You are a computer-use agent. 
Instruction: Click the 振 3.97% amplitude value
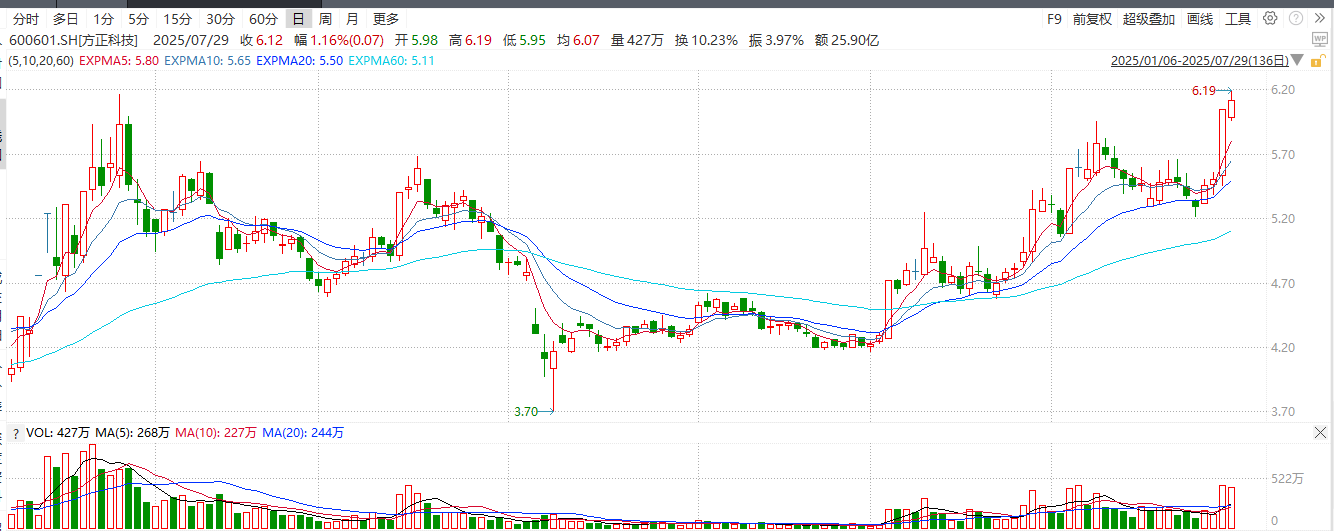coord(776,40)
